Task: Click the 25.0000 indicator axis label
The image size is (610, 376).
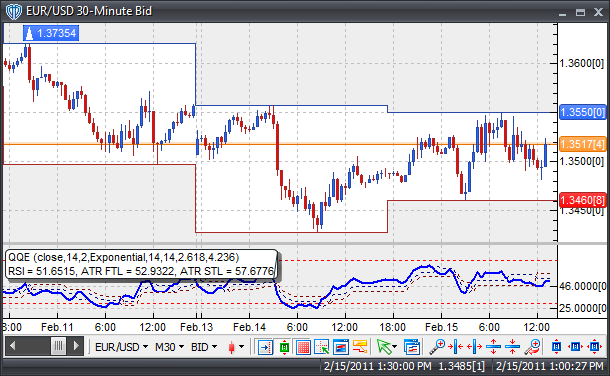Action: [x=583, y=308]
